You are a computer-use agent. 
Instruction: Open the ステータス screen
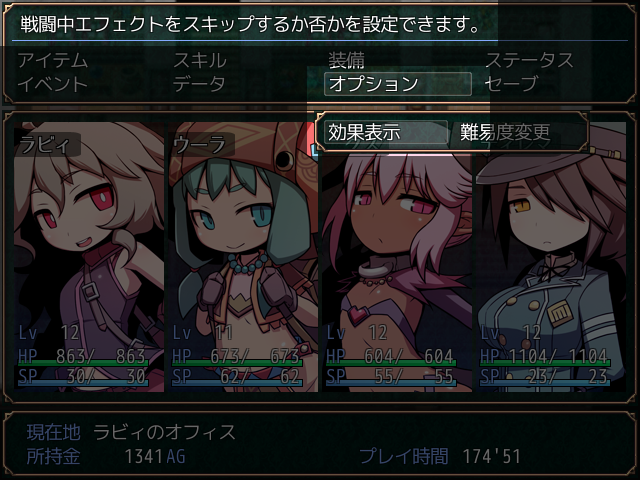(529, 61)
